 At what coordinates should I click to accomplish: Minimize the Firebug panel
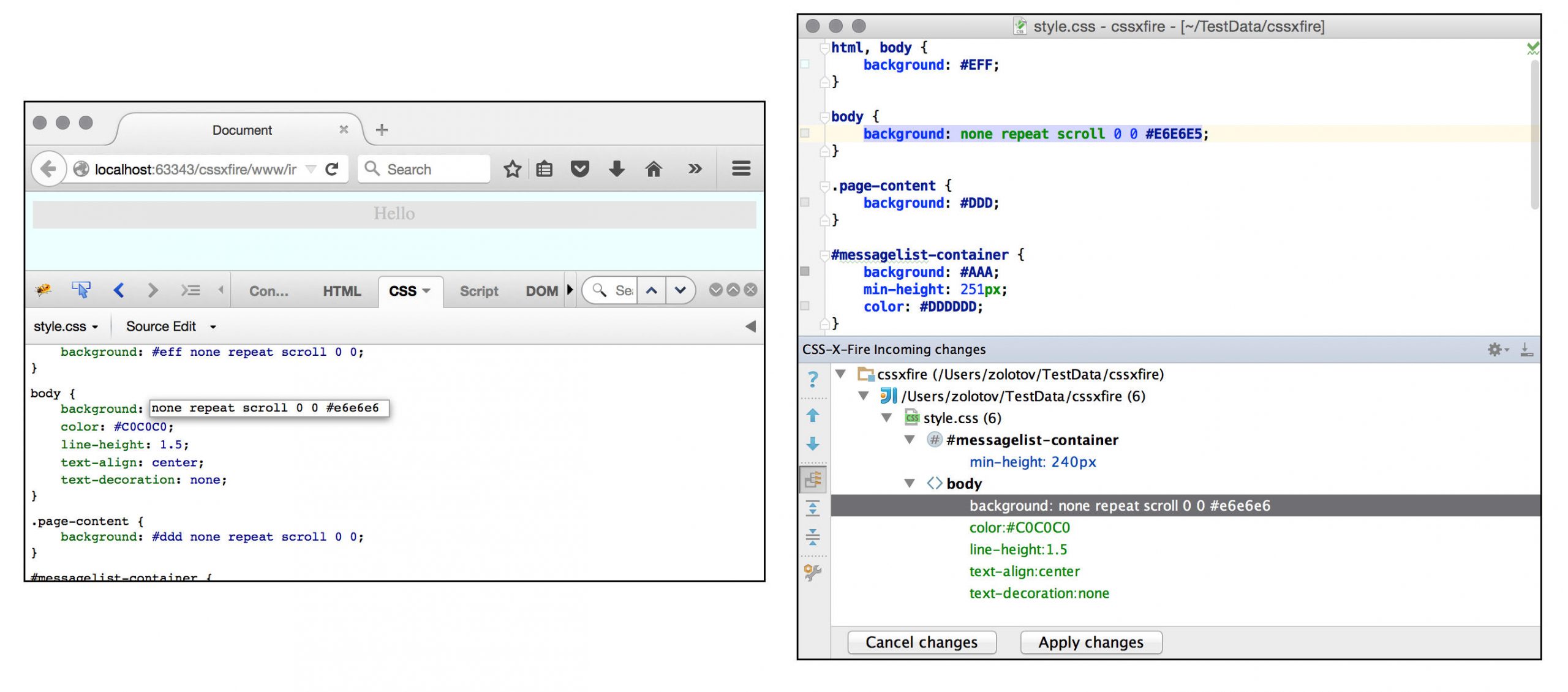click(715, 290)
